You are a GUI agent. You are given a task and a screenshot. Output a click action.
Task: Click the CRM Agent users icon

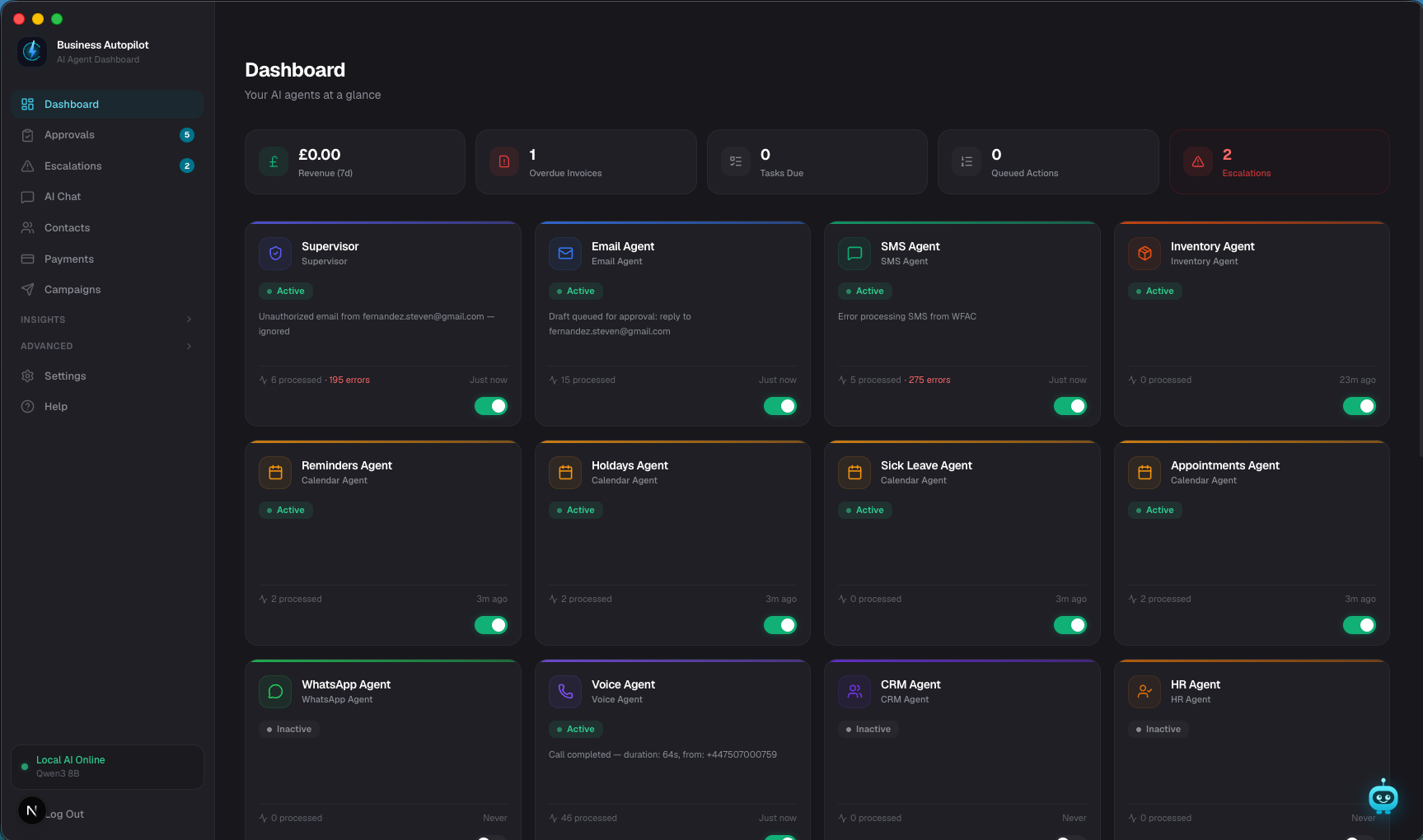(x=854, y=692)
